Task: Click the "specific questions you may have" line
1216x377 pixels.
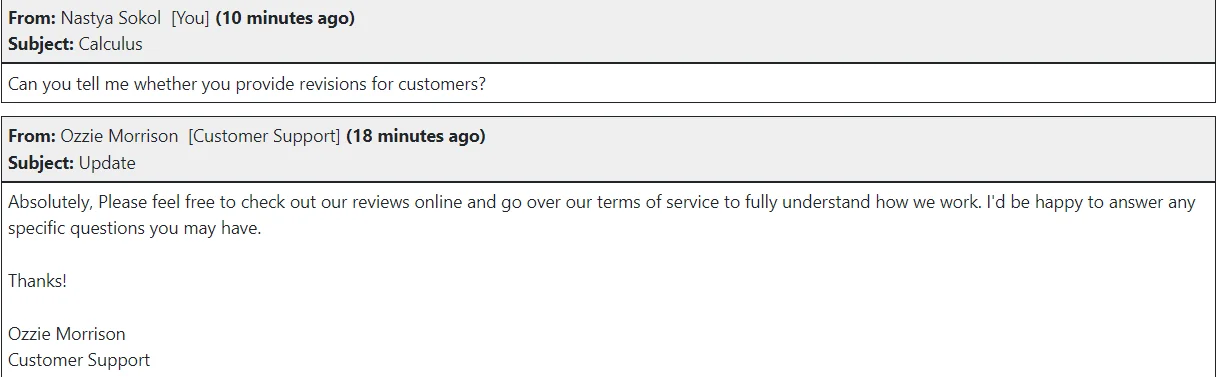Action: (134, 228)
